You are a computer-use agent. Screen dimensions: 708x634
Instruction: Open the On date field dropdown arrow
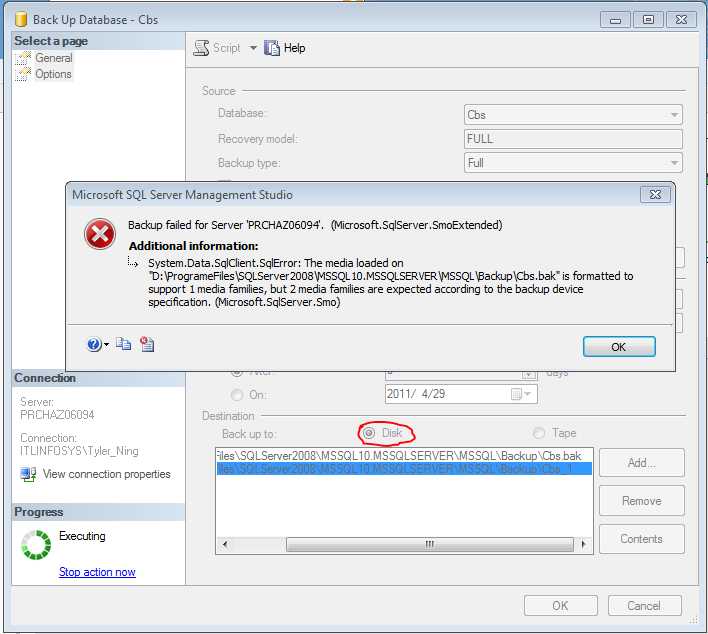pyautogui.click(x=527, y=394)
